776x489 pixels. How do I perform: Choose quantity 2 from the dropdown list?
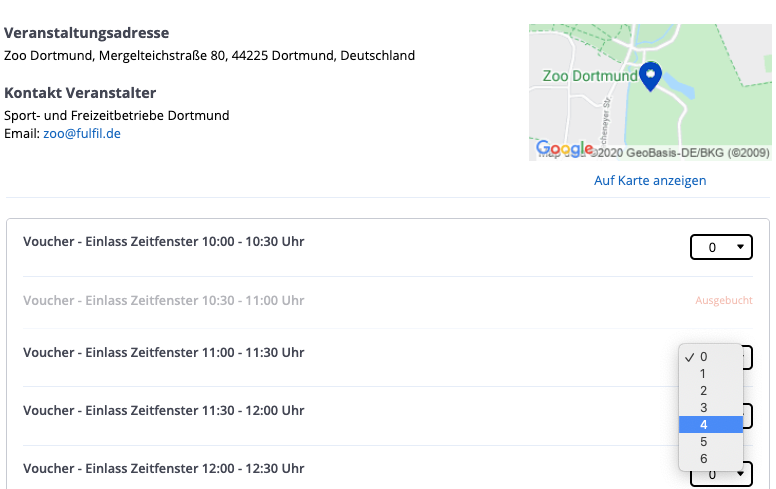pyautogui.click(x=704, y=391)
